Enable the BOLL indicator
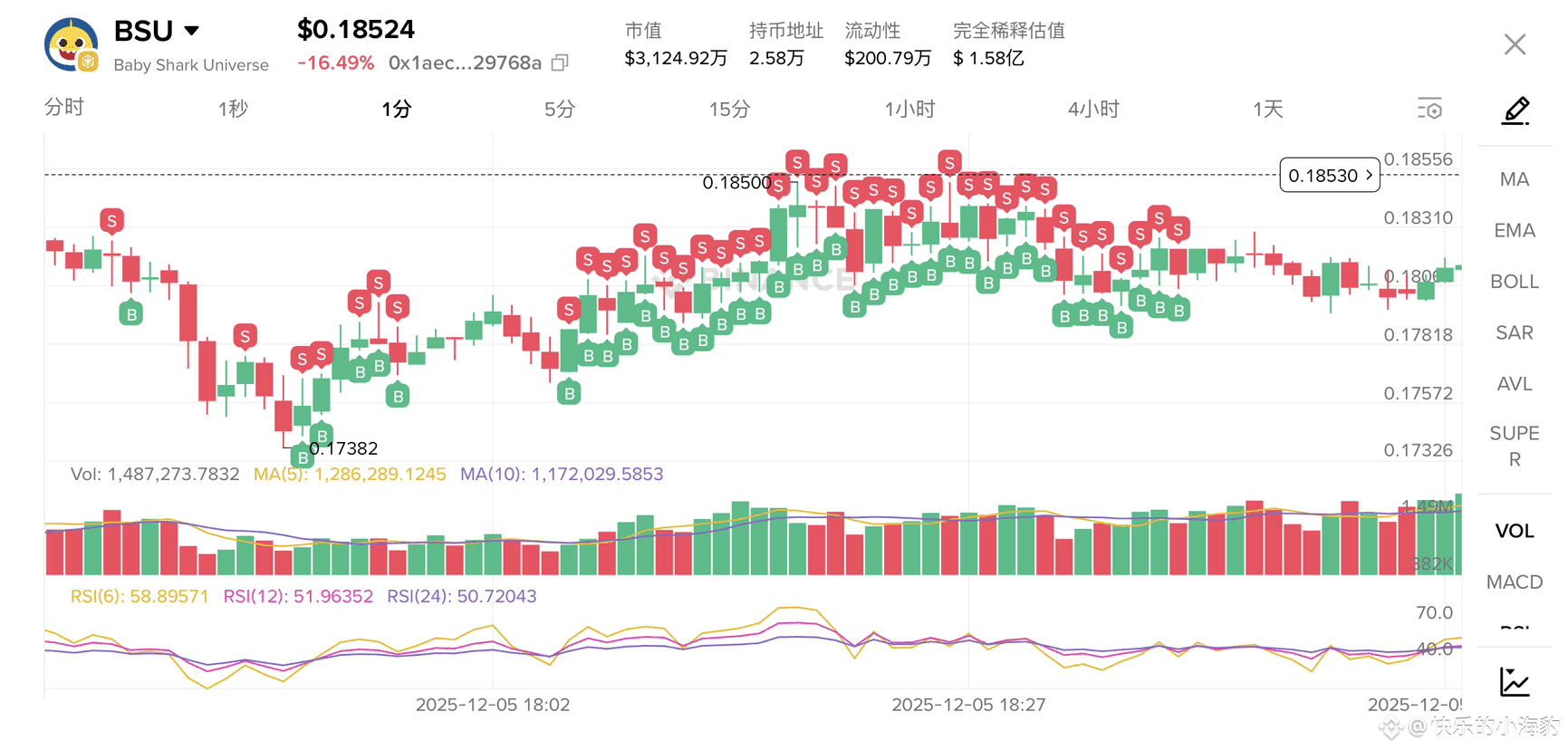Screen dimensions: 1568x750 click(1514, 282)
